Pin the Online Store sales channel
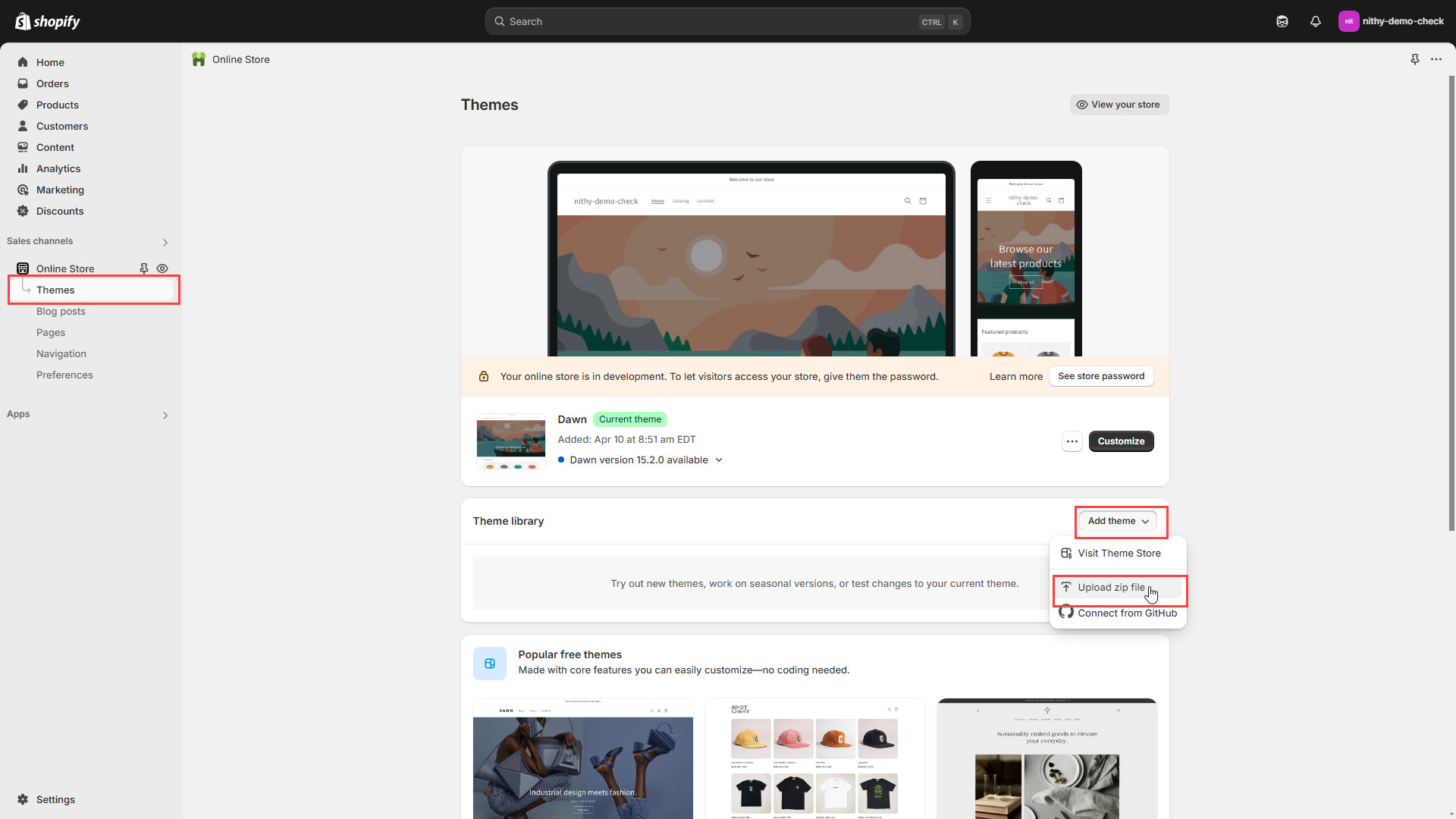Screen dimensions: 1456x819 144,268
